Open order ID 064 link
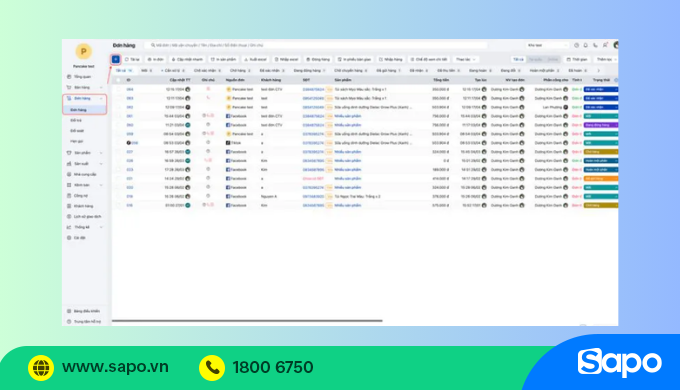The width and height of the screenshot is (680, 390). pyautogui.click(x=130, y=89)
